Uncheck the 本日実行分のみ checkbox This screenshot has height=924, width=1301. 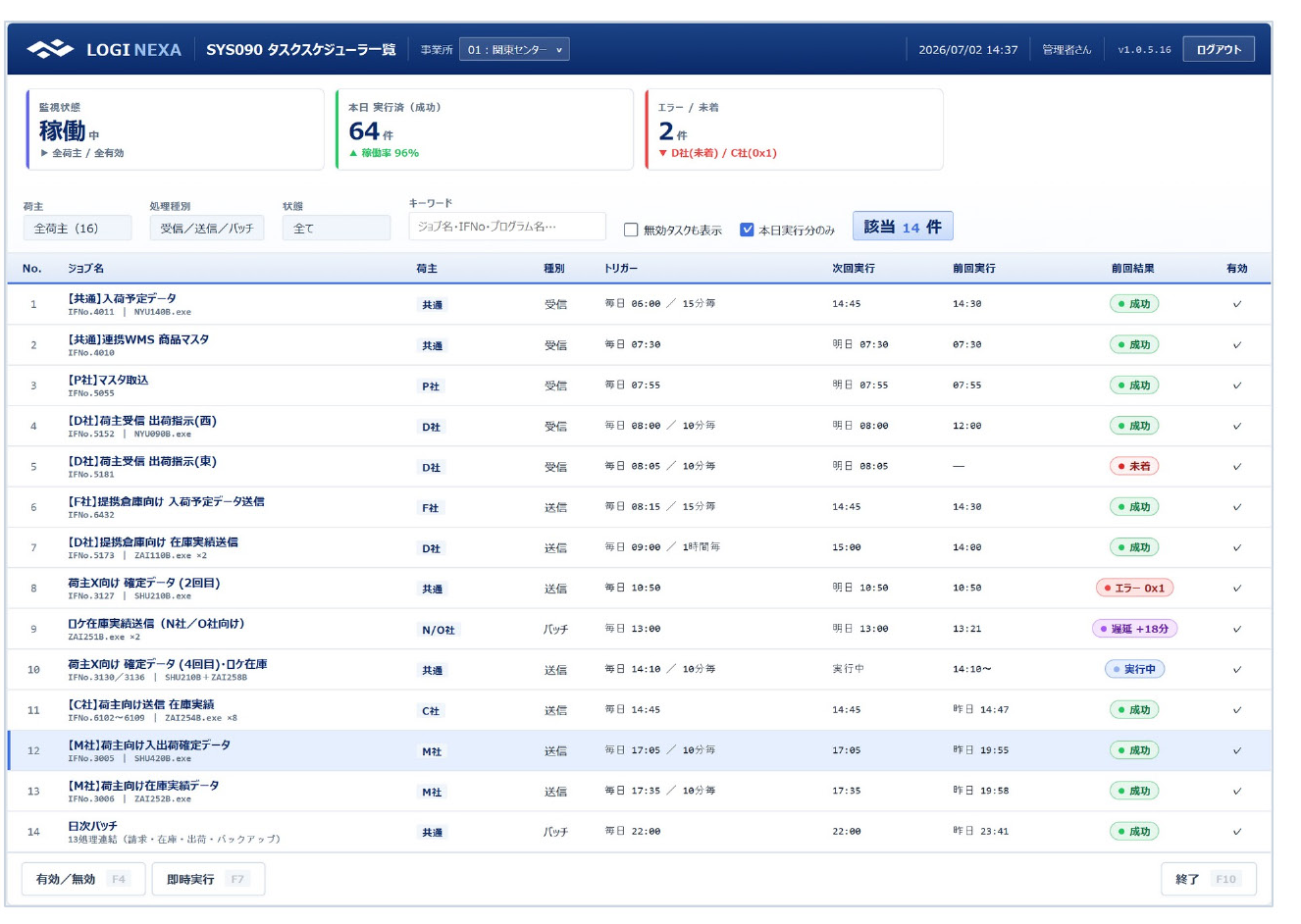(x=747, y=230)
